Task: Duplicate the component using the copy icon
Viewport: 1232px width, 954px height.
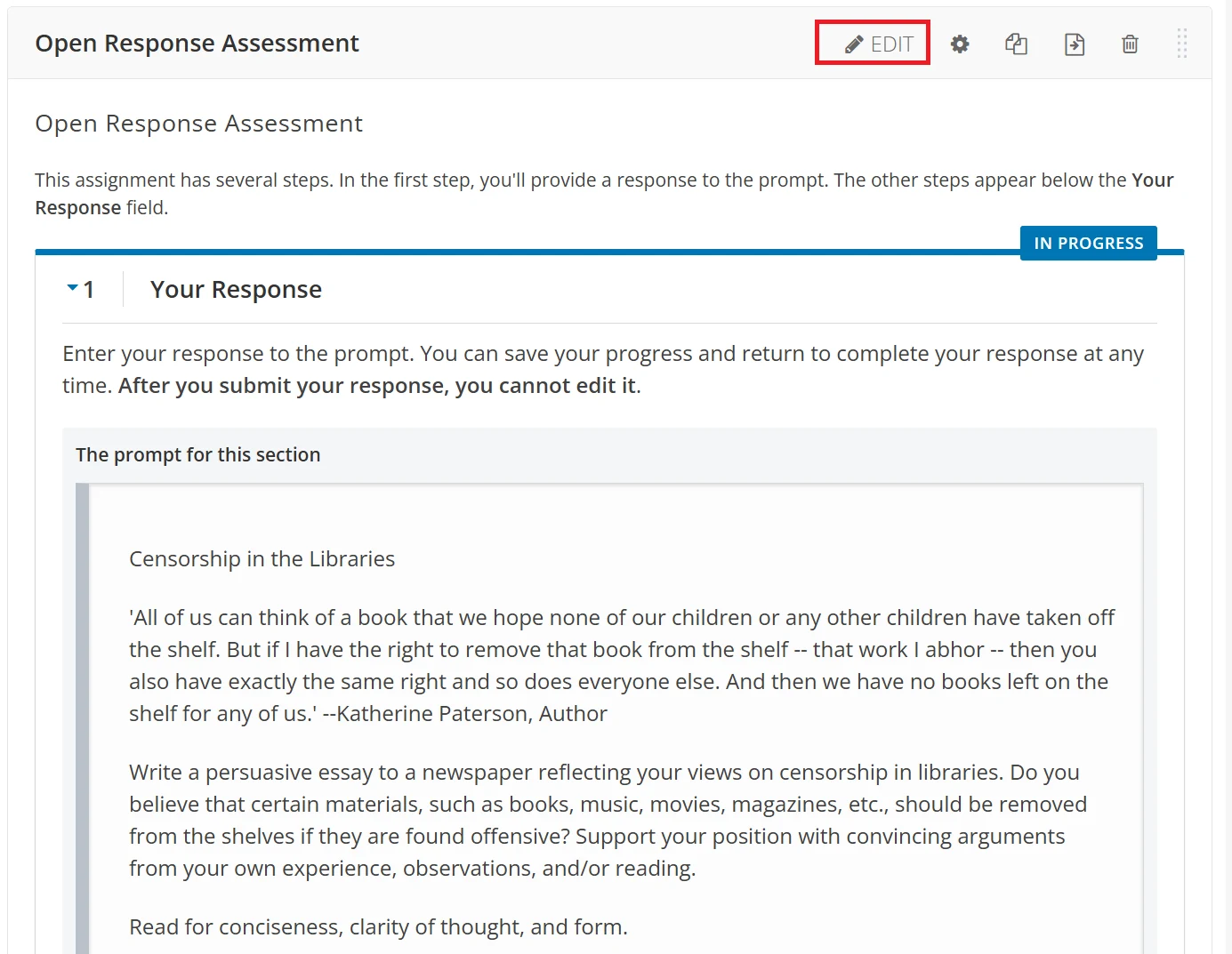Action: coord(1016,44)
